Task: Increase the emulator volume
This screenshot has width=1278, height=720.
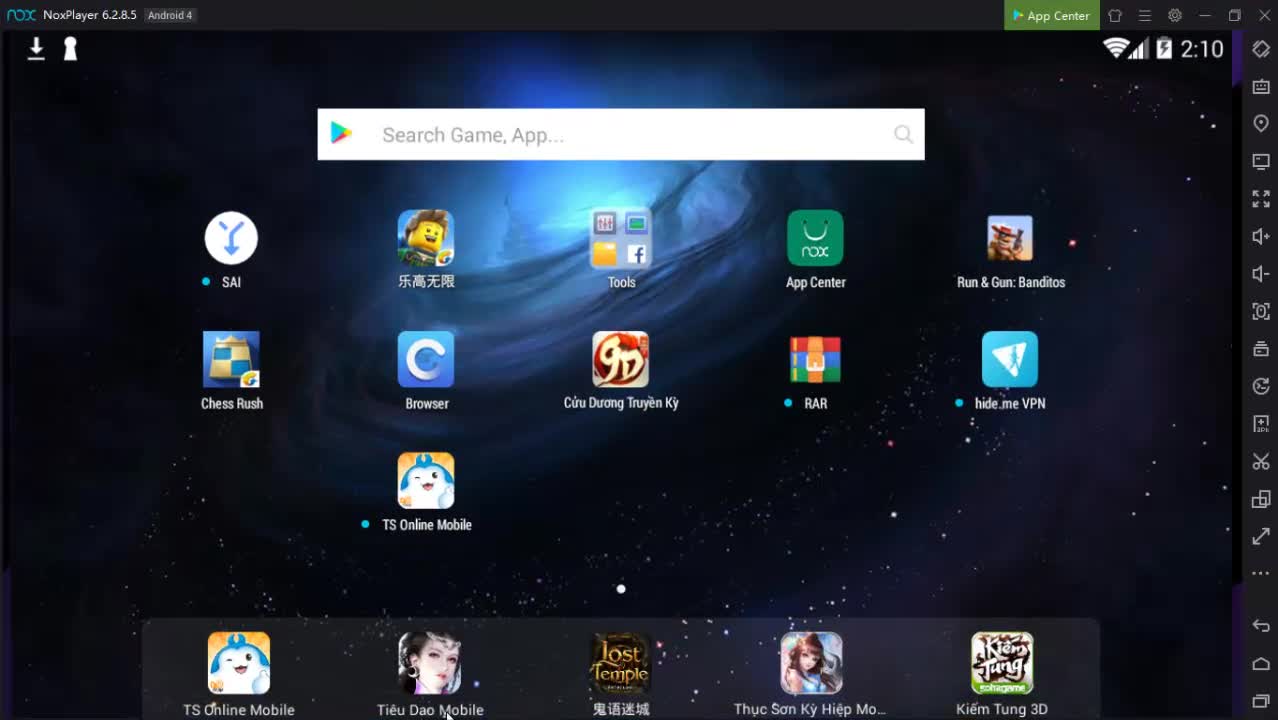Action: coord(1261,237)
